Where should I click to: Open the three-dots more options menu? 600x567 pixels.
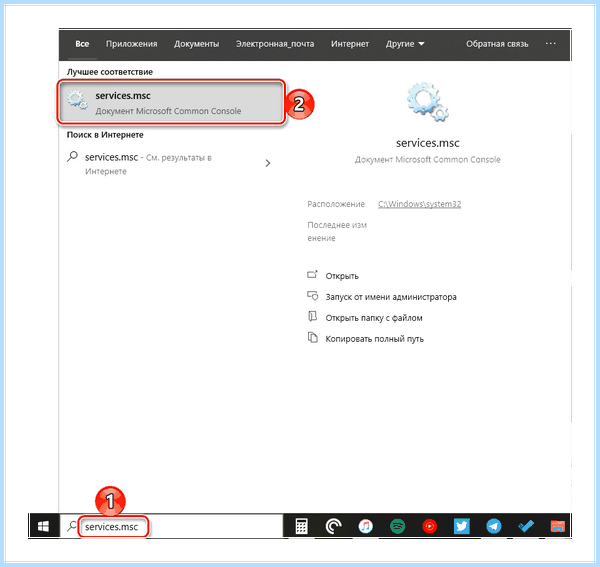(x=551, y=44)
